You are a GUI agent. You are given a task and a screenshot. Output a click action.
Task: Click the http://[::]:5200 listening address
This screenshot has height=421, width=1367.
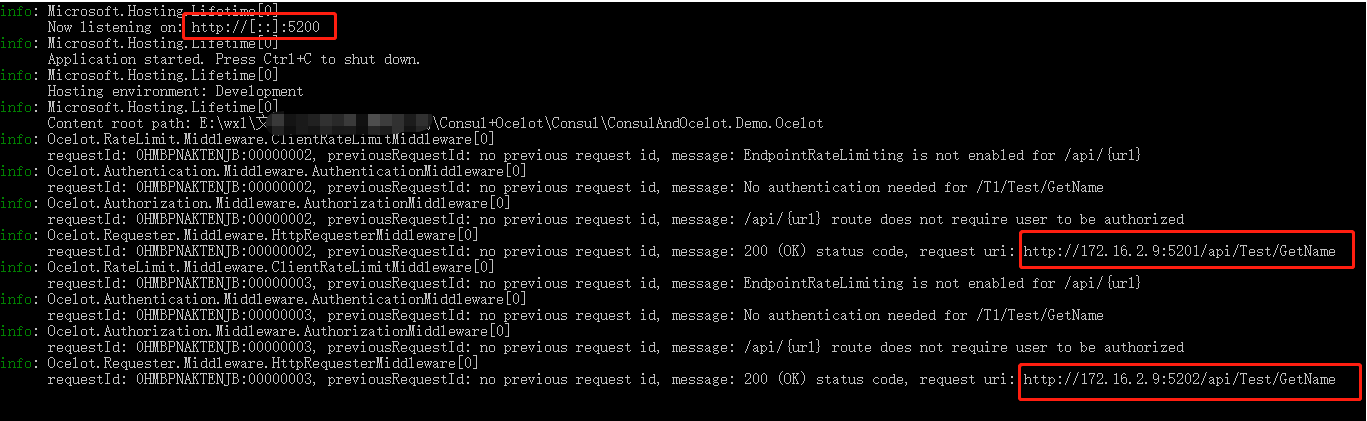(256, 27)
